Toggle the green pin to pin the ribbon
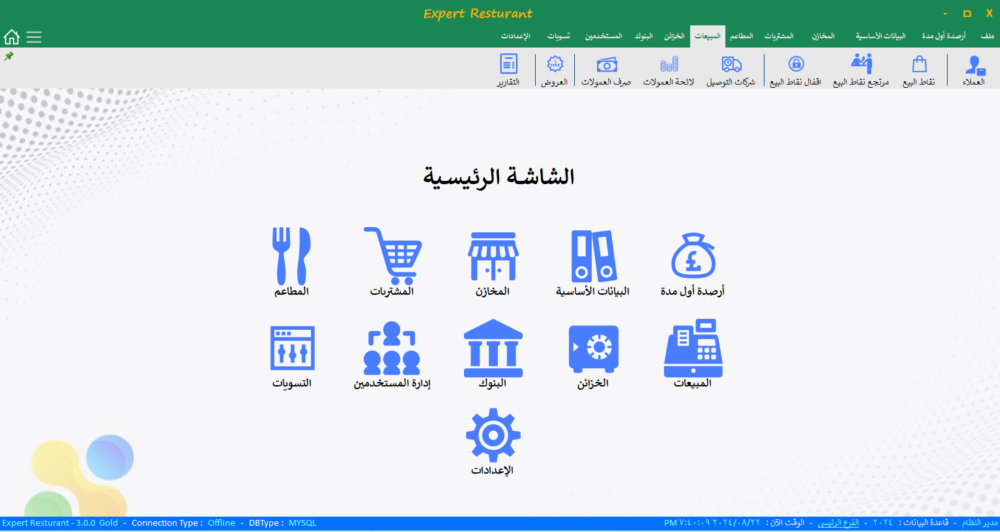The height and width of the screenshot is (532, 1000). click(x=9, y=56)
